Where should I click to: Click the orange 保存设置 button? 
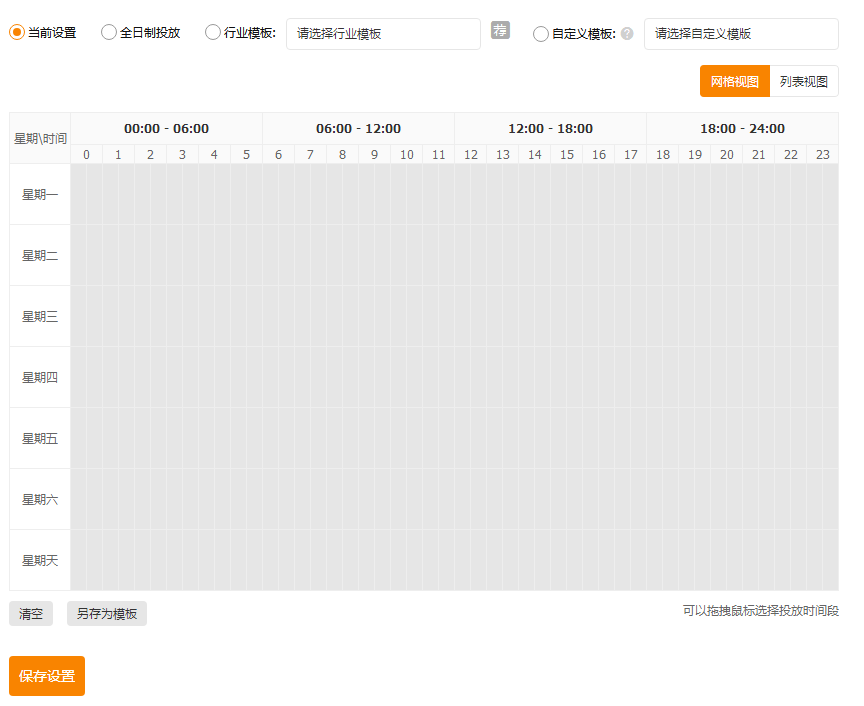click(x=46, y=676)
